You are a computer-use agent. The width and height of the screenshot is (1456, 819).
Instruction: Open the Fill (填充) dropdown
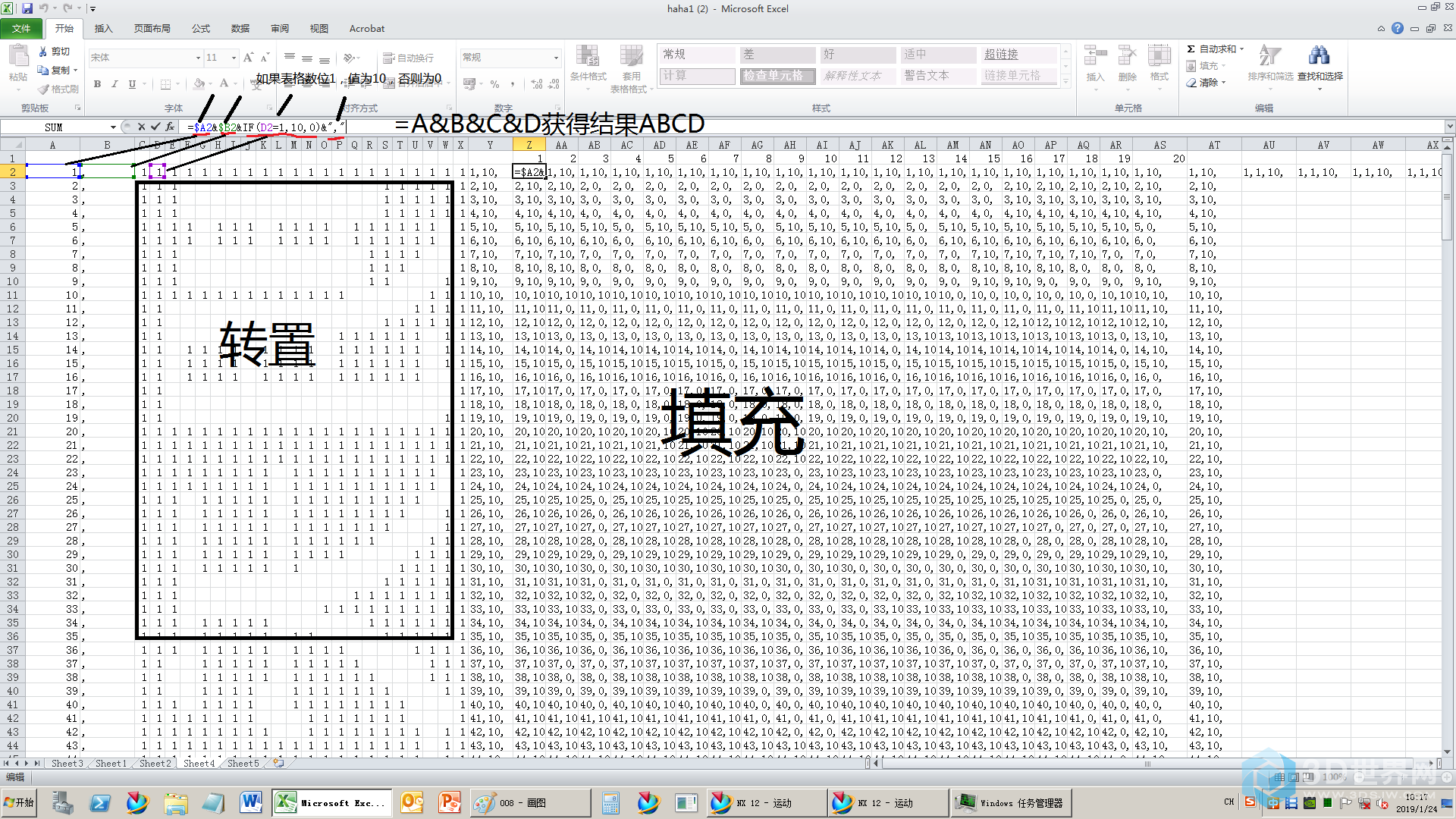pos(1206,66)
